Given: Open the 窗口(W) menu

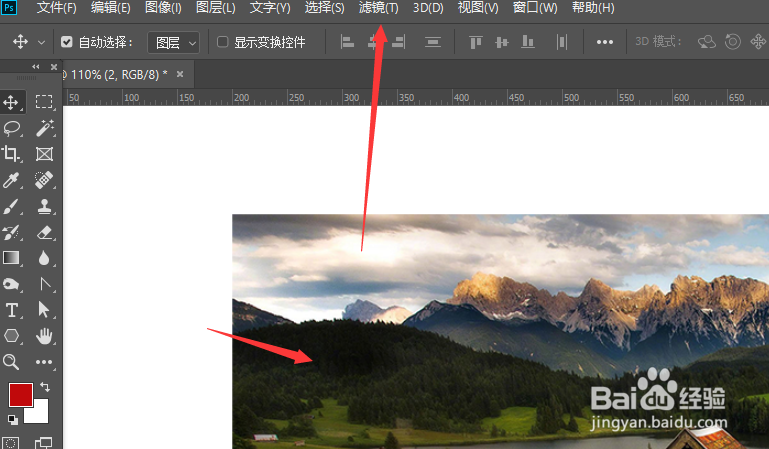Looking at the screenshot, I should click(535, 8).
